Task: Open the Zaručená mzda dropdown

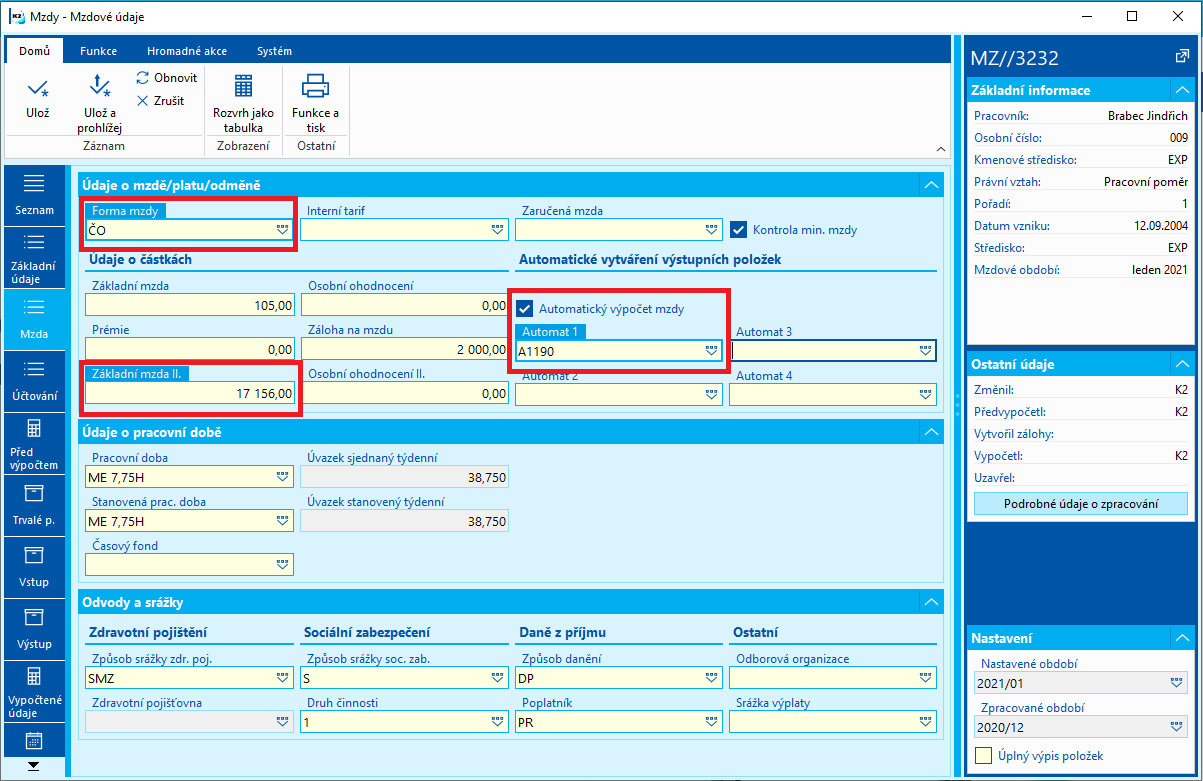Action: point(712,230)
